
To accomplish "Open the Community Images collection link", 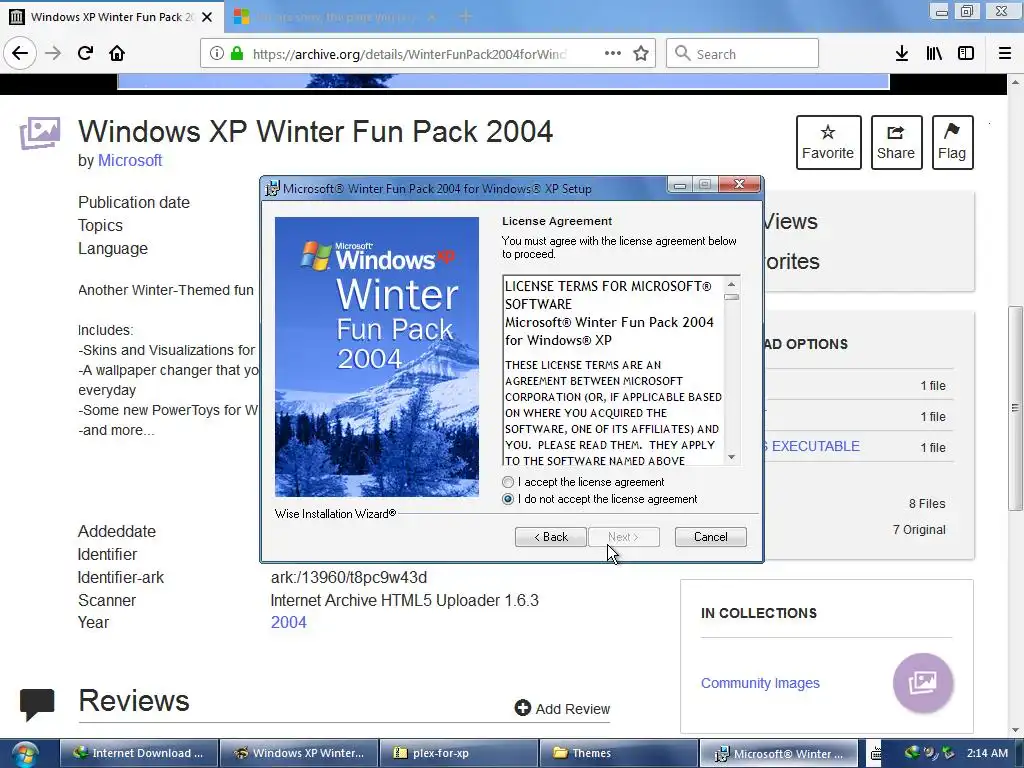I will 760,683.
